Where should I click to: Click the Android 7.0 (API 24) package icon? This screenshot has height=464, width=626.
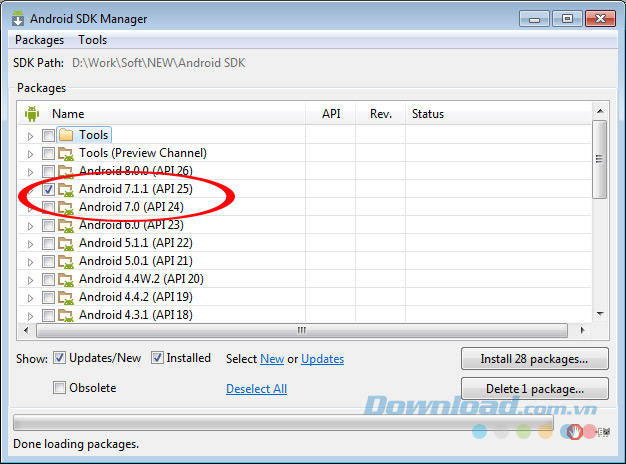tap(66, 207)
